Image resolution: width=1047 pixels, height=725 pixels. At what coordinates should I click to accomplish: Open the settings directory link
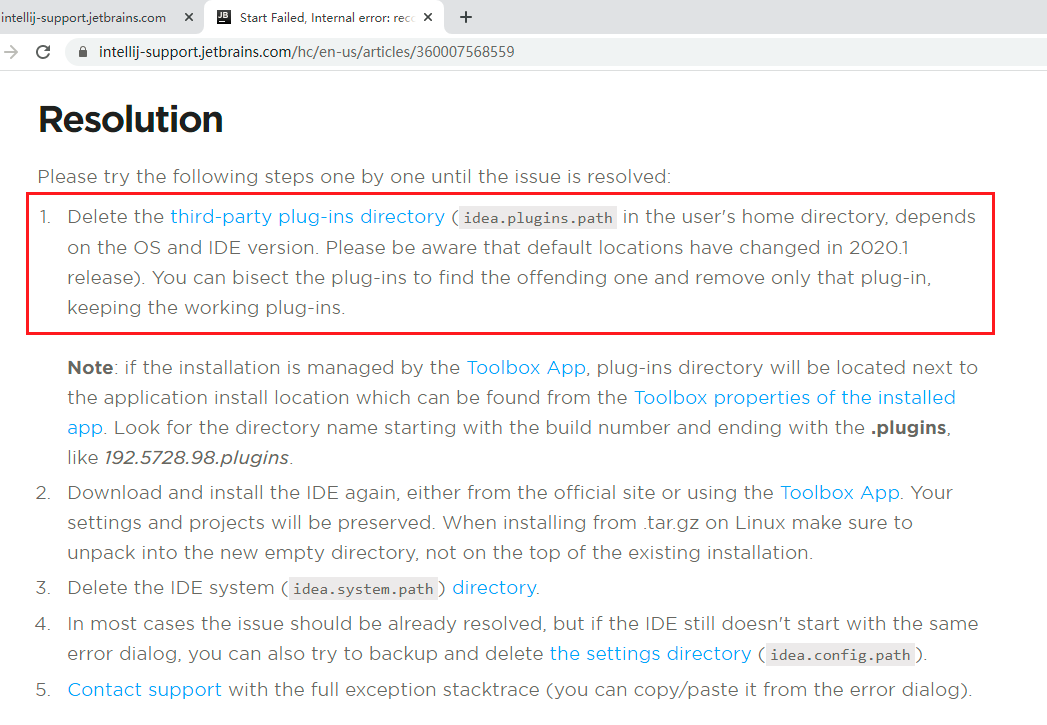click(650, 654)
